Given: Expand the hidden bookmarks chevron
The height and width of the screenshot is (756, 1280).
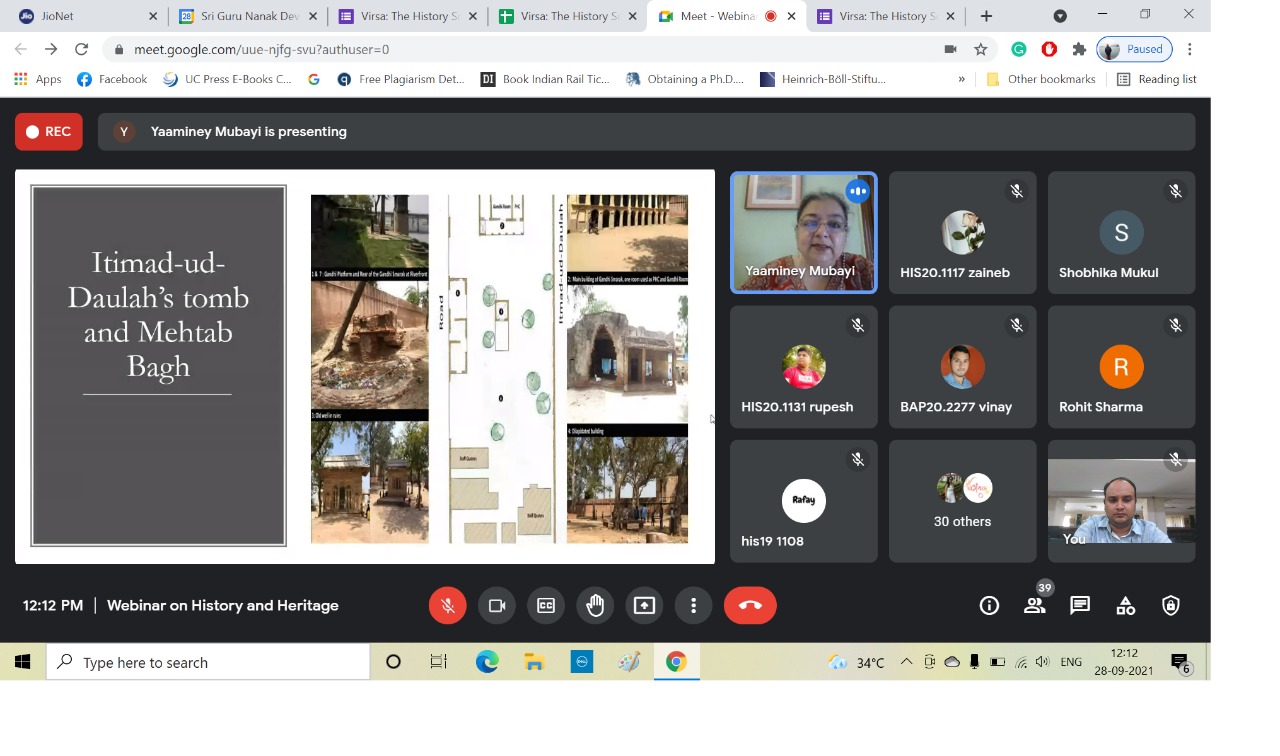Looking at the screenshot, I should (x=961, y=79).
